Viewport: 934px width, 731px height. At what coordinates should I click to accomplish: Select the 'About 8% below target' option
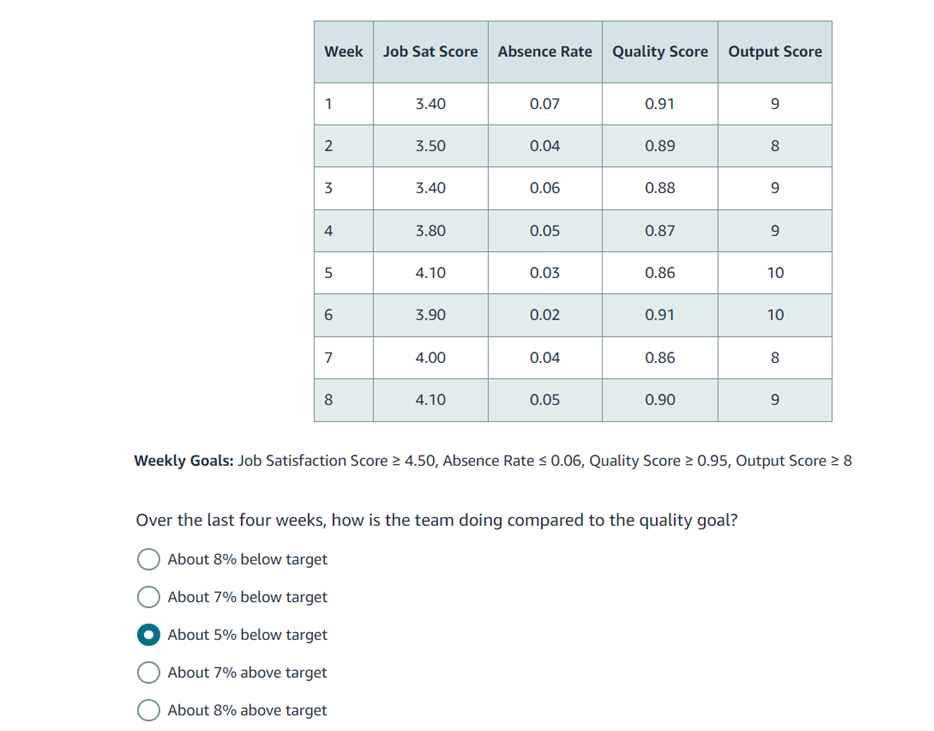click(x=148, y=559)
